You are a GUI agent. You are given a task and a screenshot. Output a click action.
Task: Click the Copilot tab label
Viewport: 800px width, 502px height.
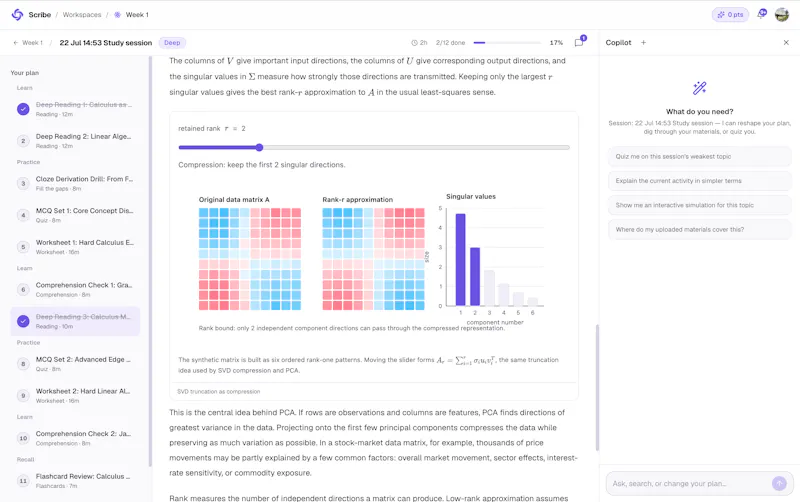tap(618, 43)
